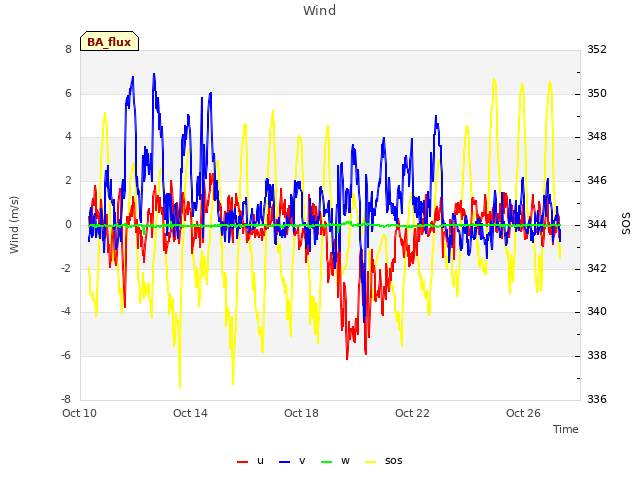The height and width of the screenshot is (480, 640).
Task: Click the right axis value '342'
Action: pyautogui.click(x=597, y=269)
